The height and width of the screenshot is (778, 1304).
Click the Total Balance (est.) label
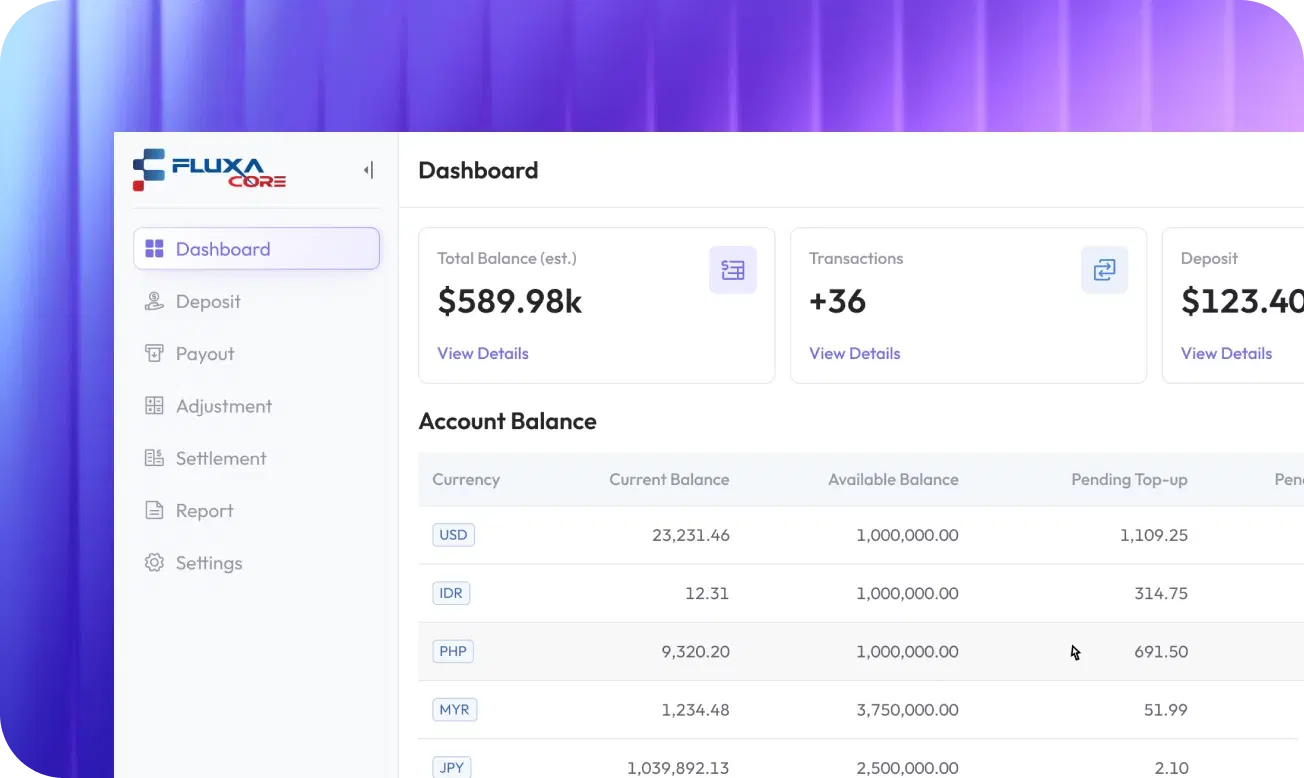tap(507, 258)
